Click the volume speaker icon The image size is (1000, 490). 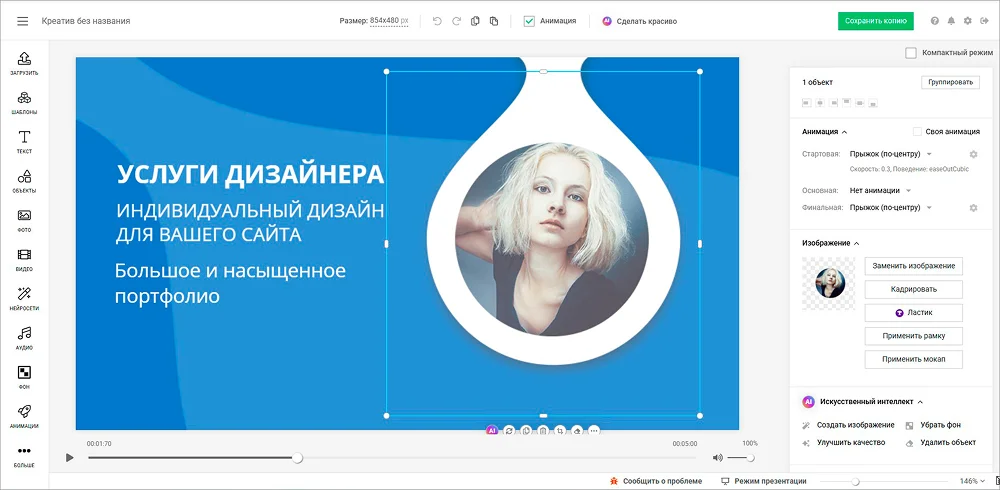(717, 457)
